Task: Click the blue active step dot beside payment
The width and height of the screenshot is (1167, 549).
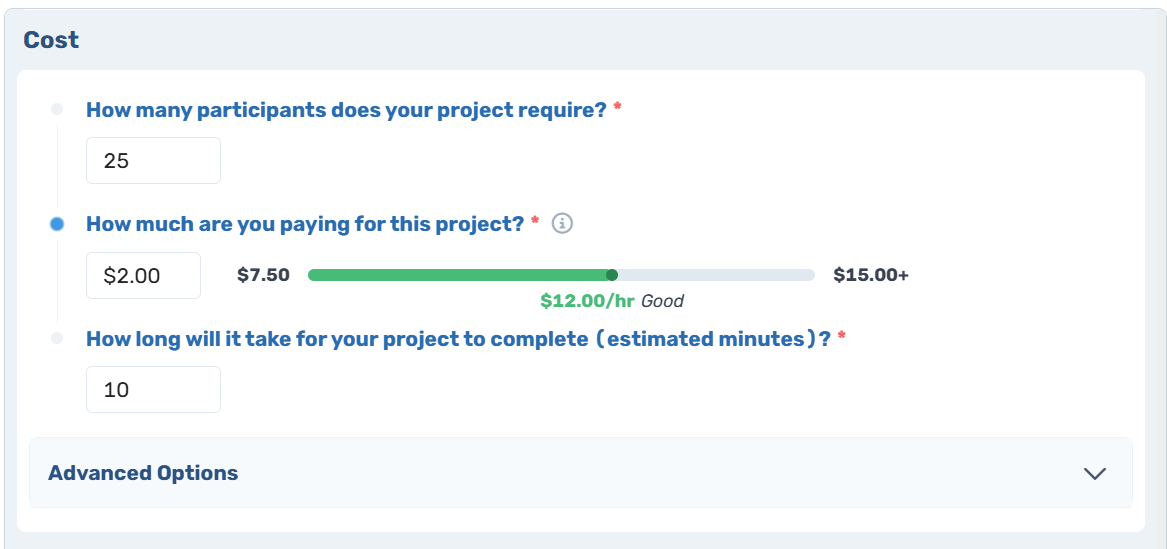Action: 57,224
